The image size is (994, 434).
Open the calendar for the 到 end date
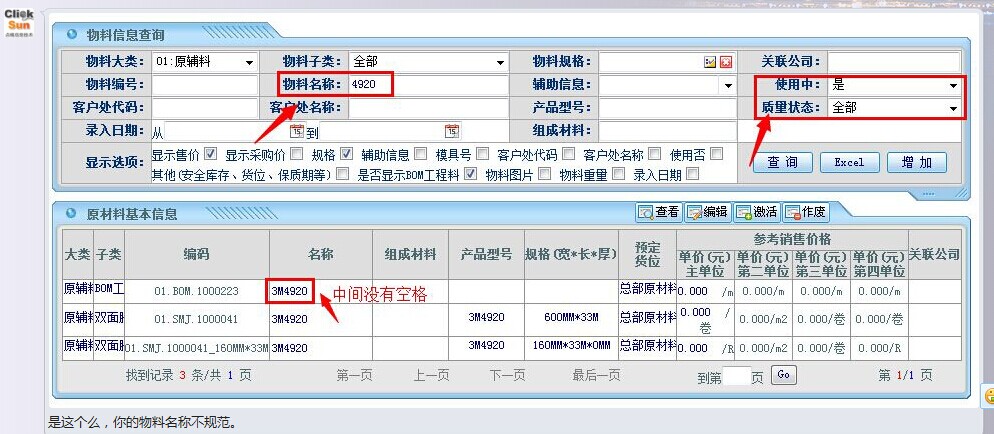[452, 131]
